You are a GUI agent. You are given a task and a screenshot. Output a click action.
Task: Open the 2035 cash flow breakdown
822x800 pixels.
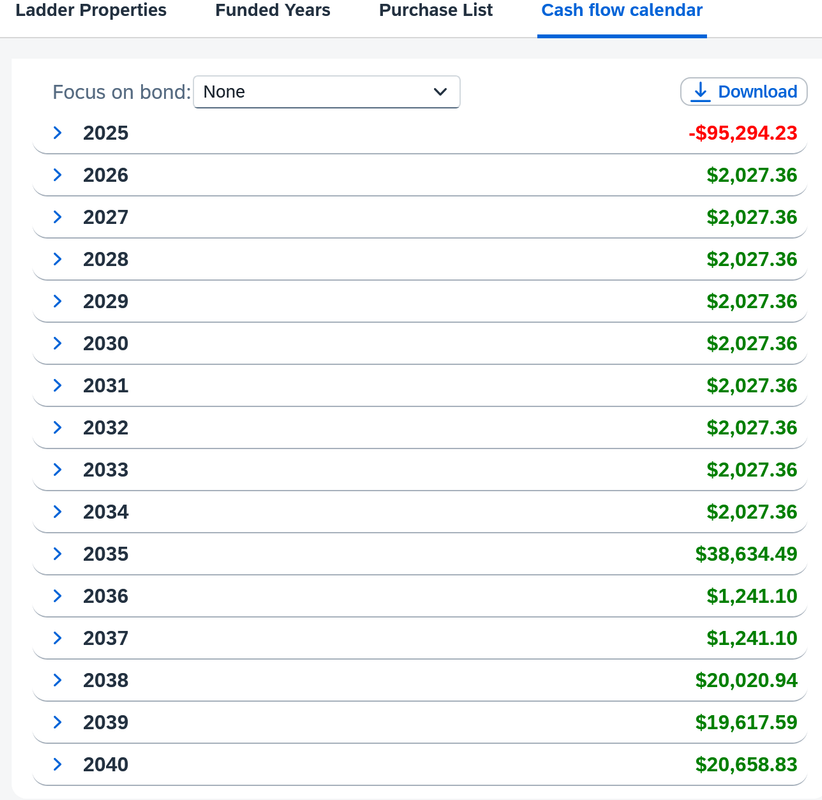click(x=58, y=554)
